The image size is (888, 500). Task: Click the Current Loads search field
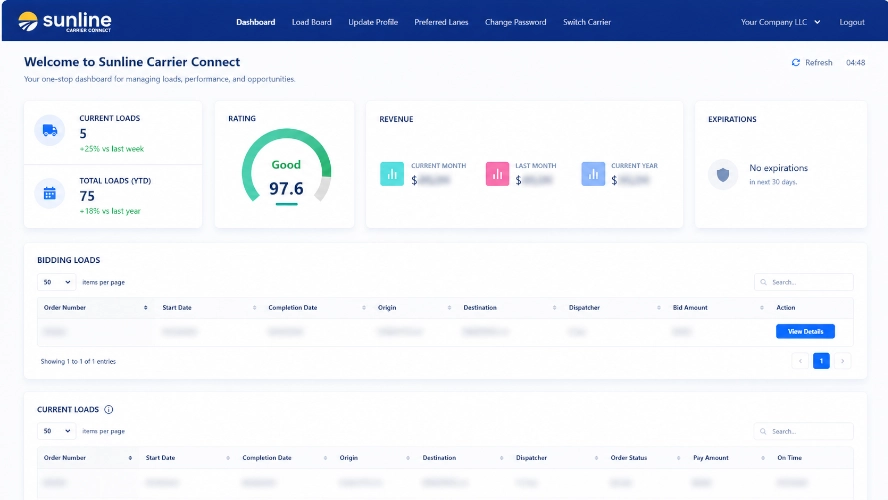tap(804, 431)
